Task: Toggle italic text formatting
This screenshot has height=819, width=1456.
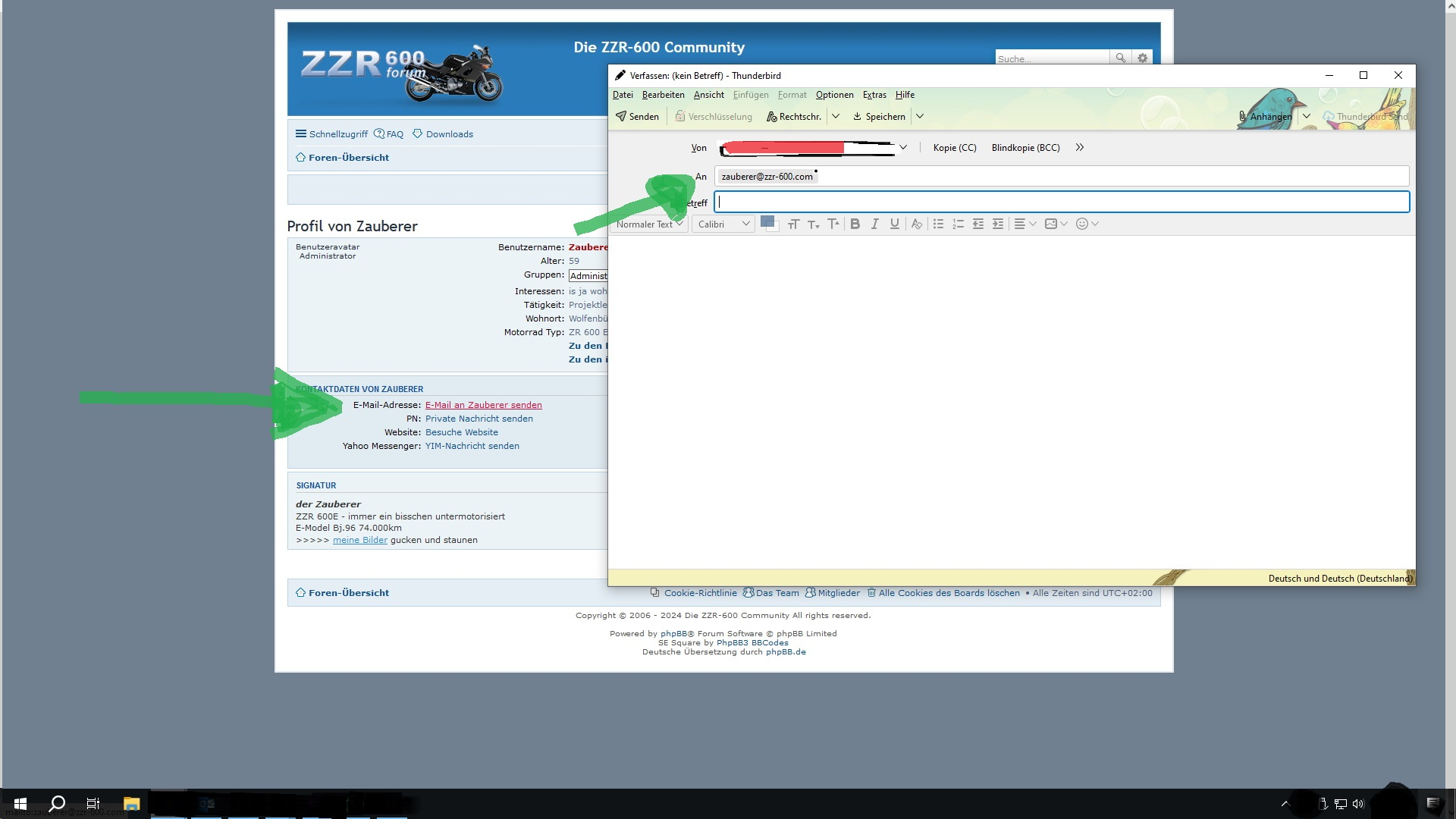Action: tap(874, 224)
